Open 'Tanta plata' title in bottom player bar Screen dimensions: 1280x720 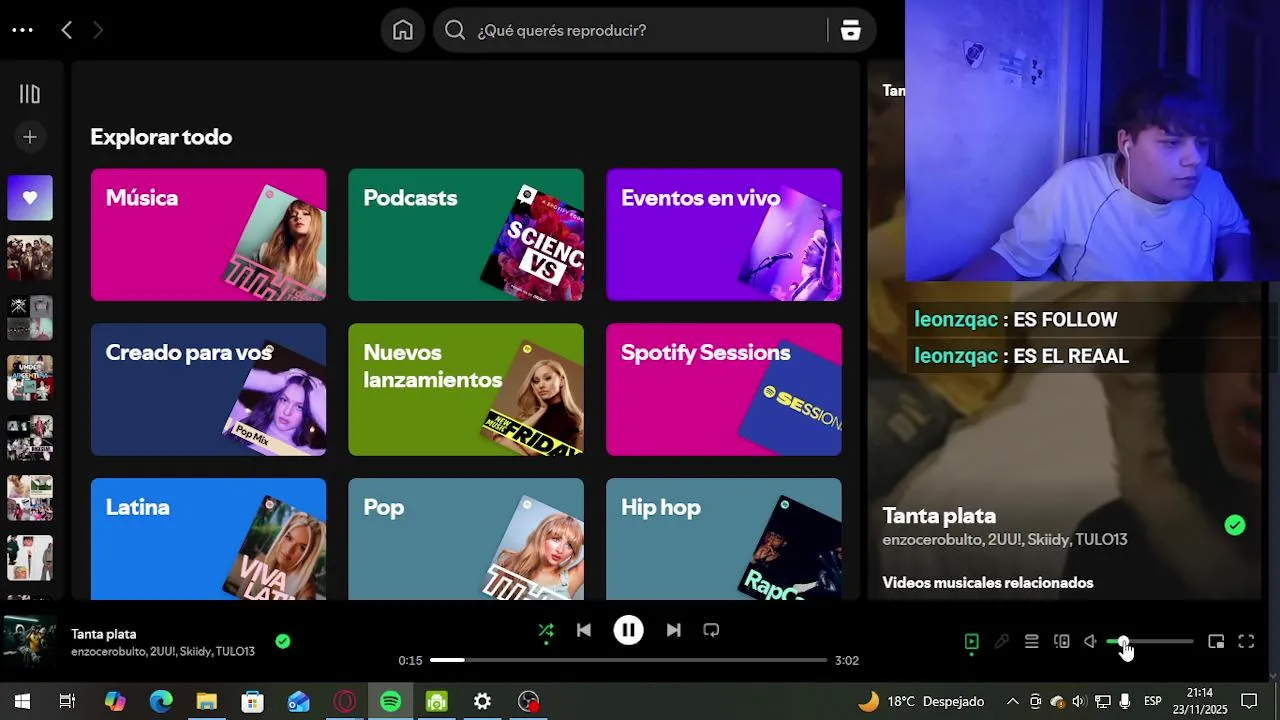tap(104, 634)
